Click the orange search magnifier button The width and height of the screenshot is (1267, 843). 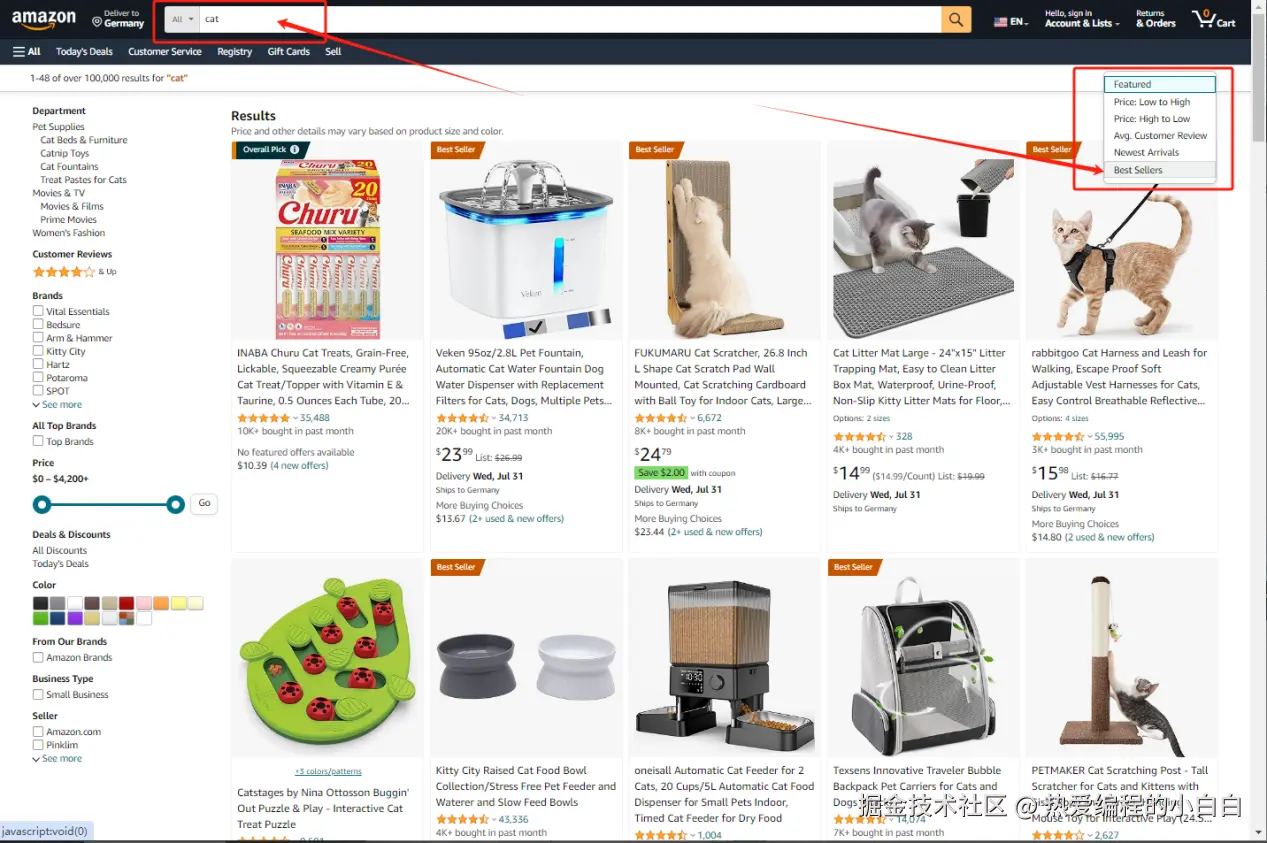(956, 19)
